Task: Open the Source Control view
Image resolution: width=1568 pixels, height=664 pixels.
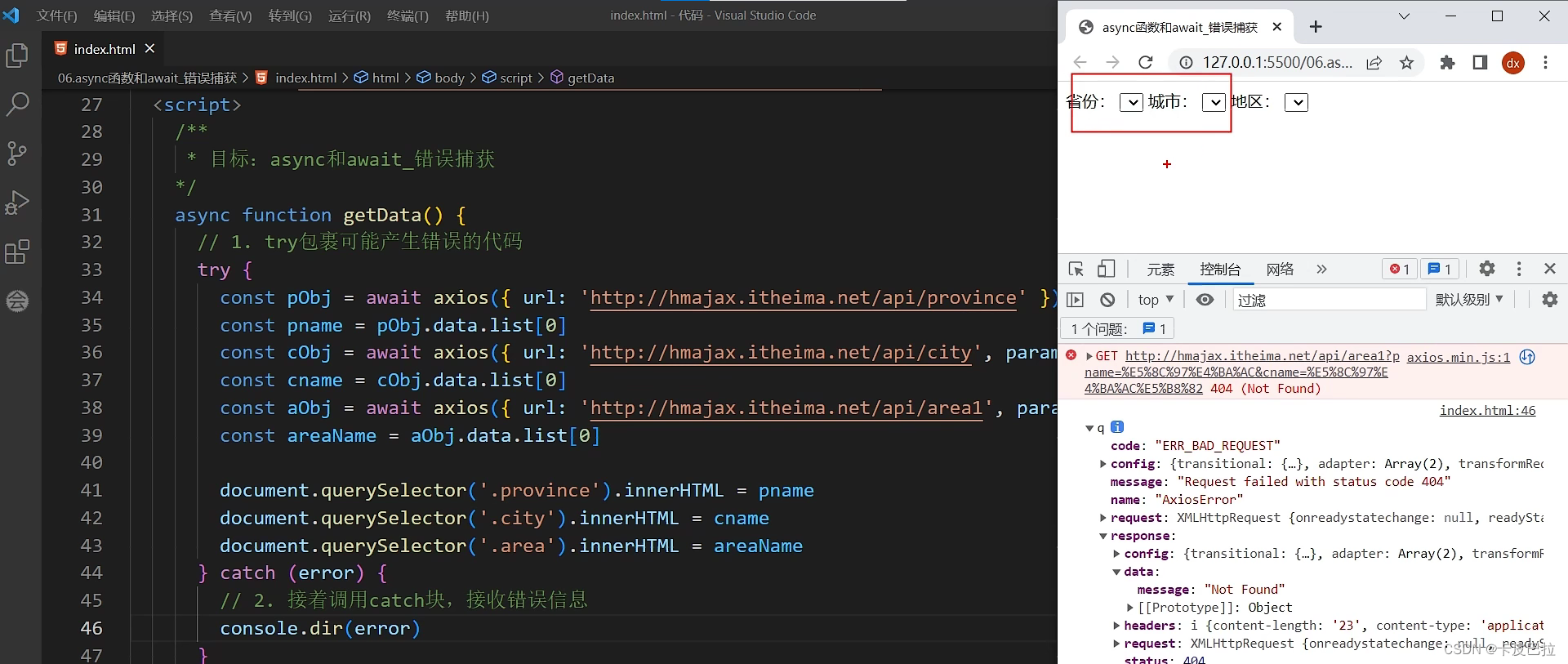Action: click(17, 154)
